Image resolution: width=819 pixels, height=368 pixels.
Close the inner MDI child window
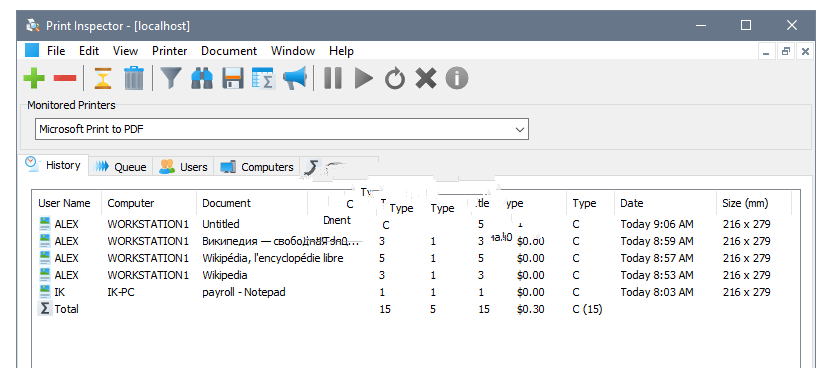click(805, 52)
